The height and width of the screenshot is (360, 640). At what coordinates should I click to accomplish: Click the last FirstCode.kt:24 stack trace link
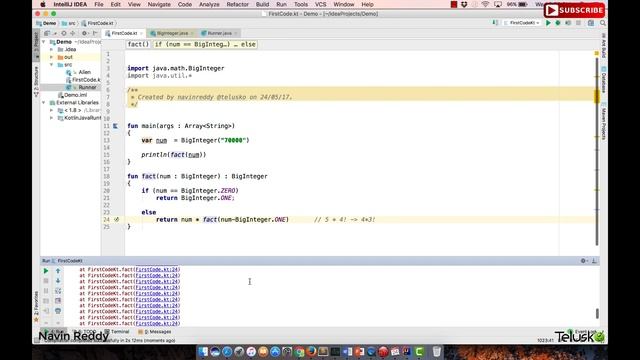[x=157, y=324]
